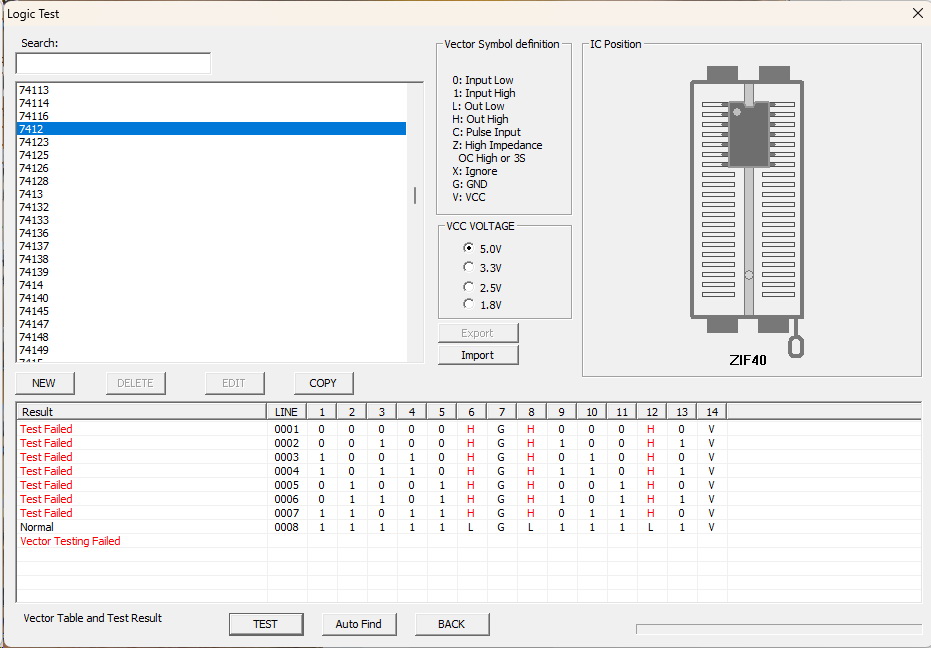
Task: Select 3.3V VCC voltage
Action: (469, 267)
